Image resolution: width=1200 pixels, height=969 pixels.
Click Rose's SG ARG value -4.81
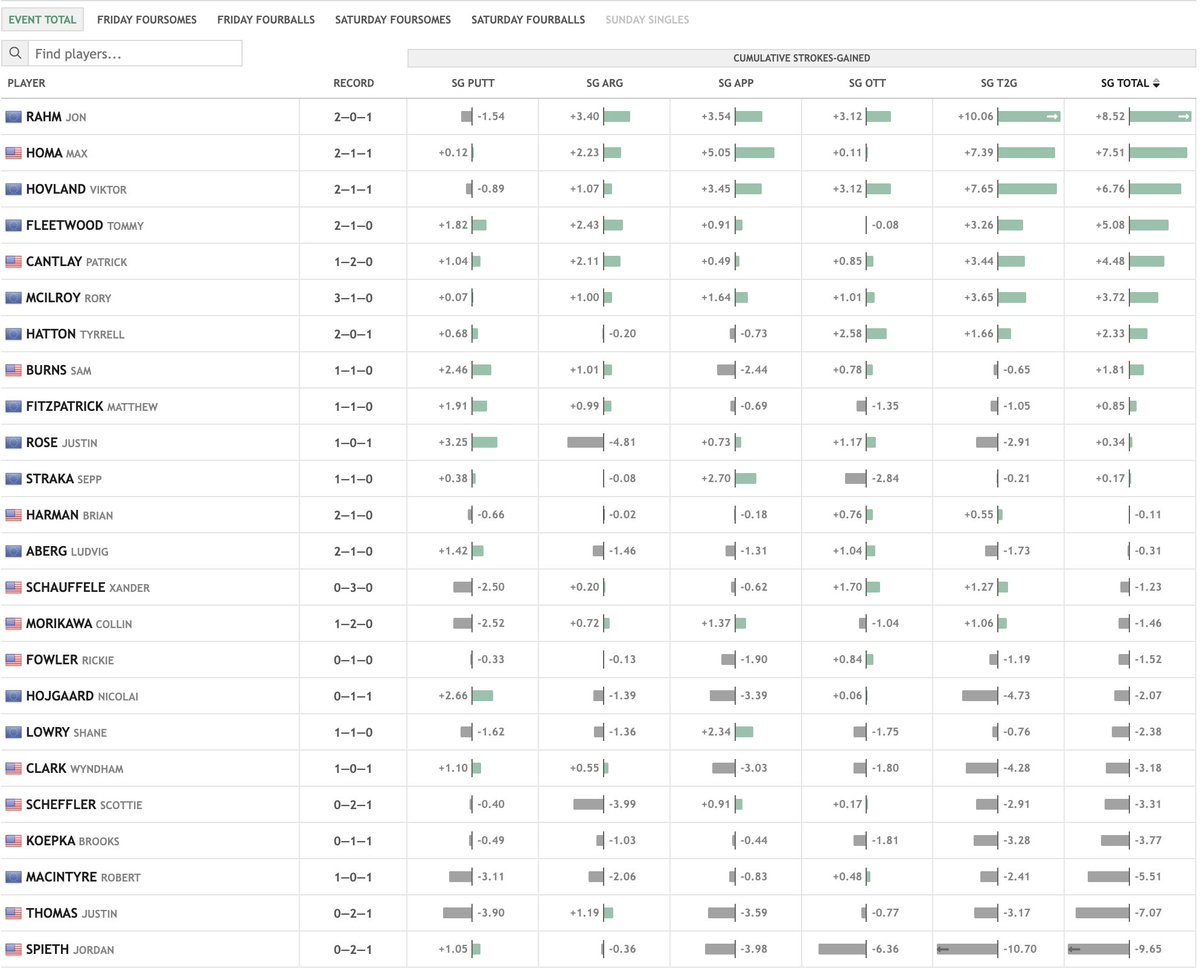622,442
